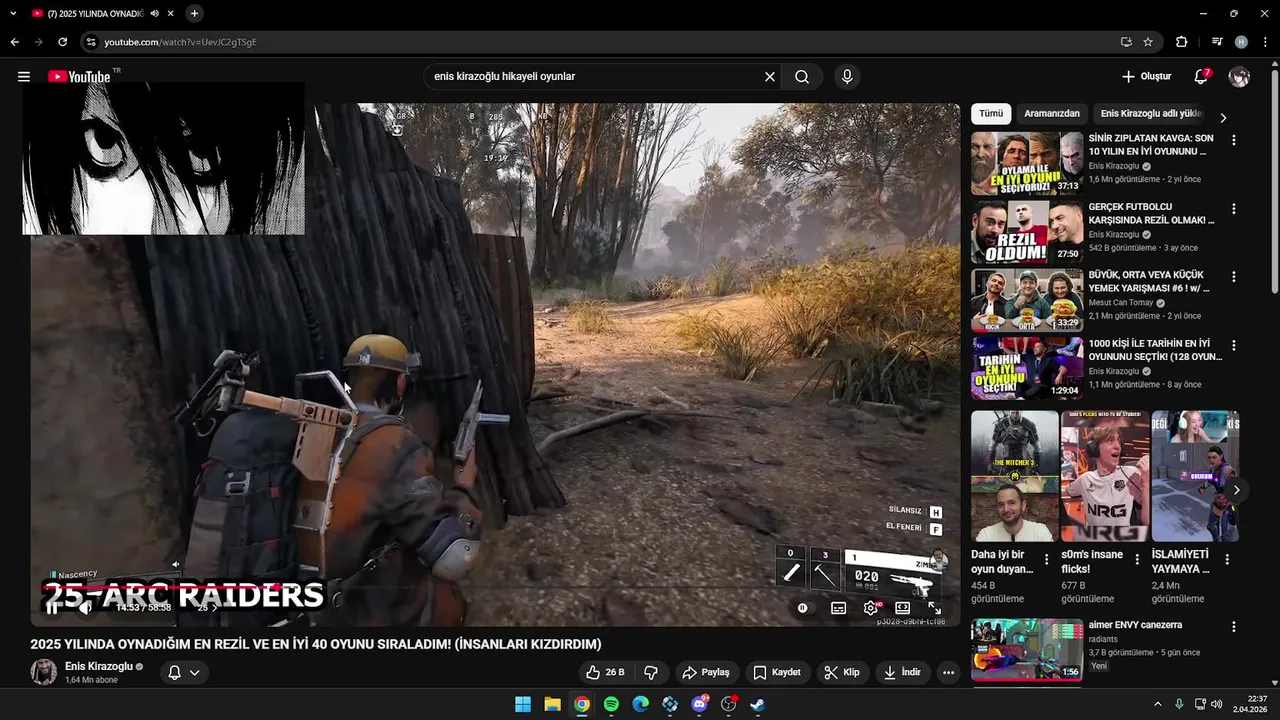Open options for s0m's insane flicks
The height and width of the screenshot is (720, 1280).
click(1136, 560)
